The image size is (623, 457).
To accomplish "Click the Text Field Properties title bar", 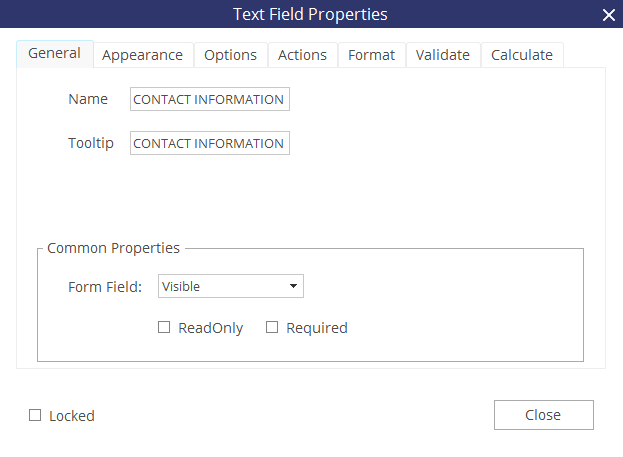I will pos(310,14).
